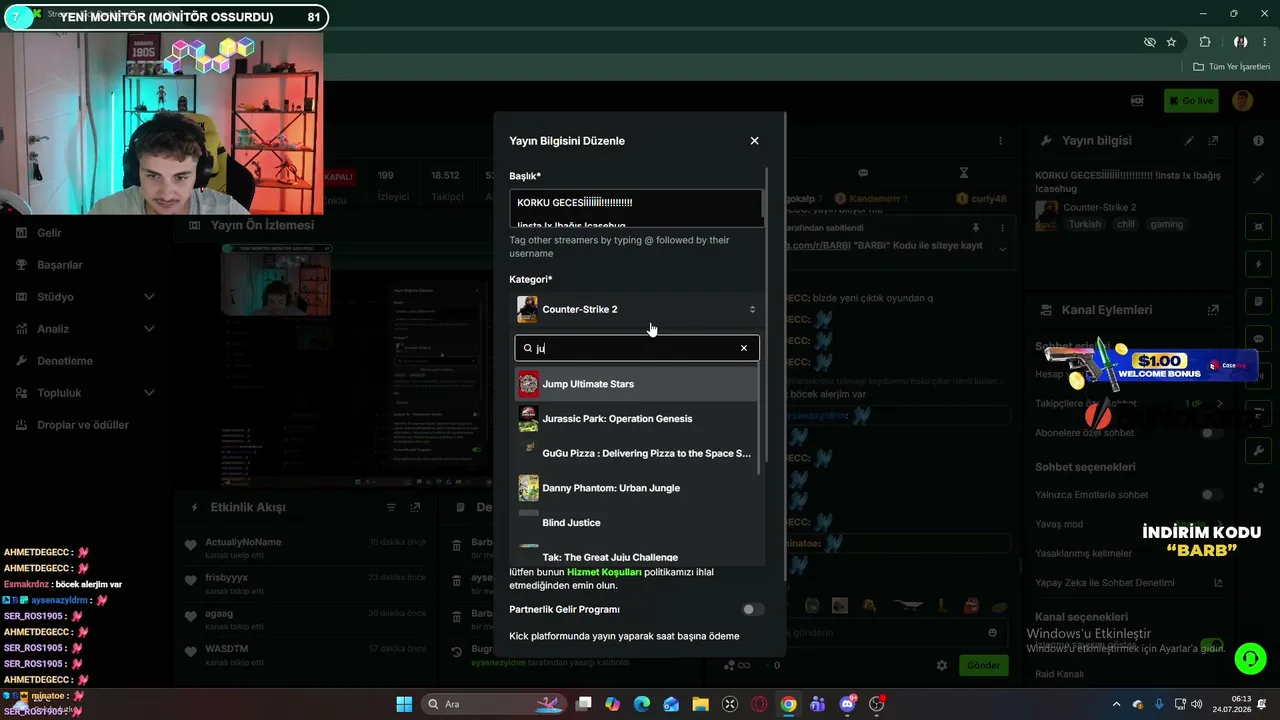Choose Tak: The Great Juju Challenge
Image resolution: width=1280 pixels, height=720 pixels.
(x=636, y=556)
